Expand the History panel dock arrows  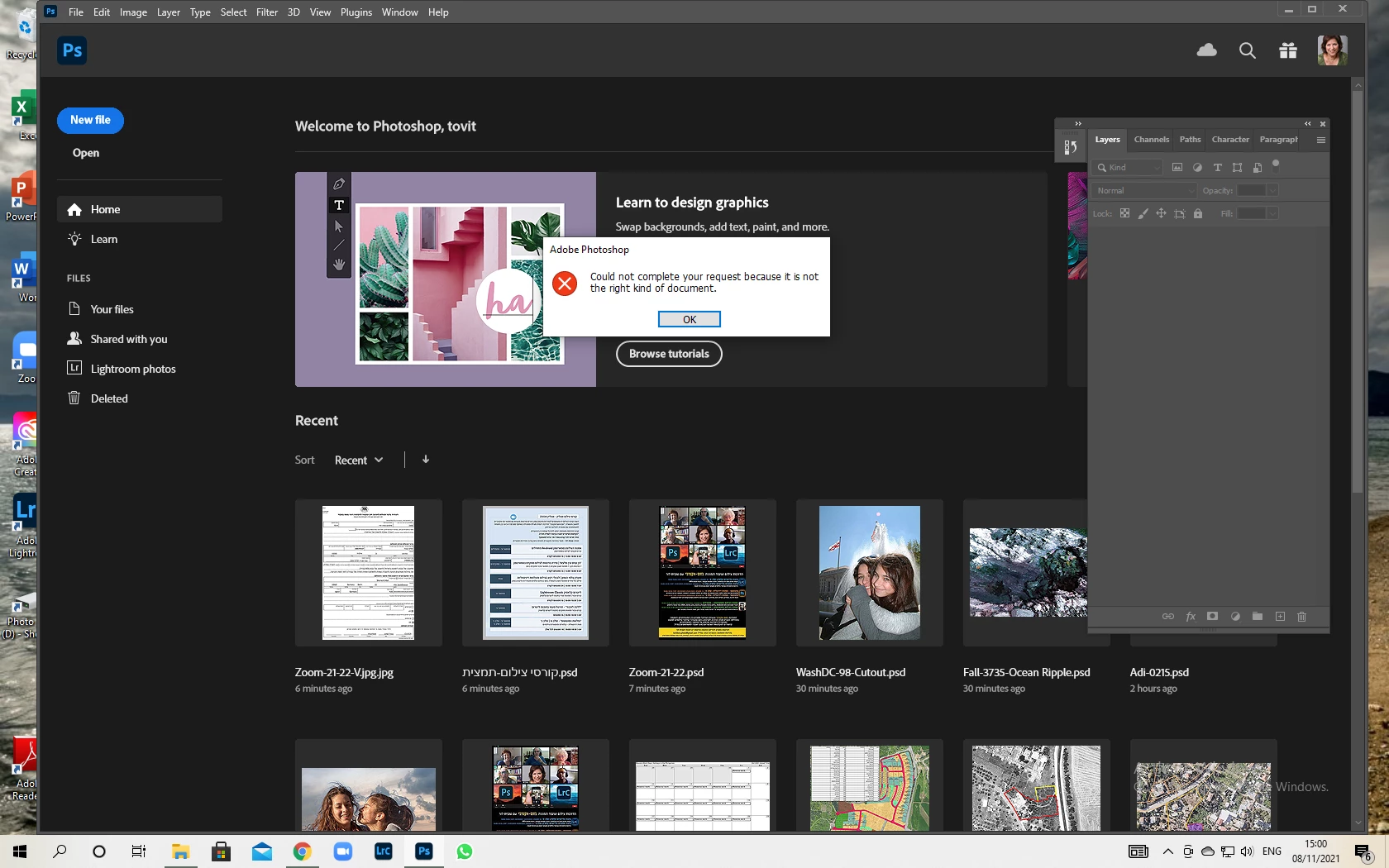click(1078, 124)
